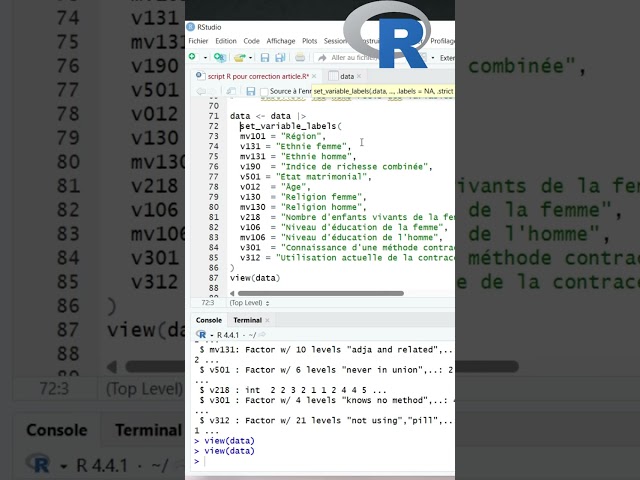Screen dimensions: 640x480
Task: Click the data <- data |> line
Action: [x=268, y=116]
